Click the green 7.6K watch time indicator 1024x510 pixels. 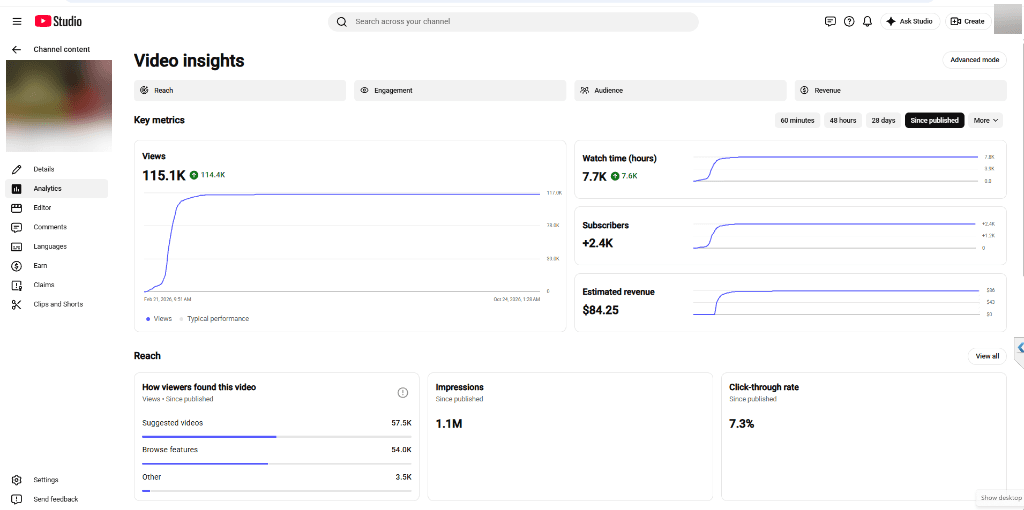[x=624, y=176]
